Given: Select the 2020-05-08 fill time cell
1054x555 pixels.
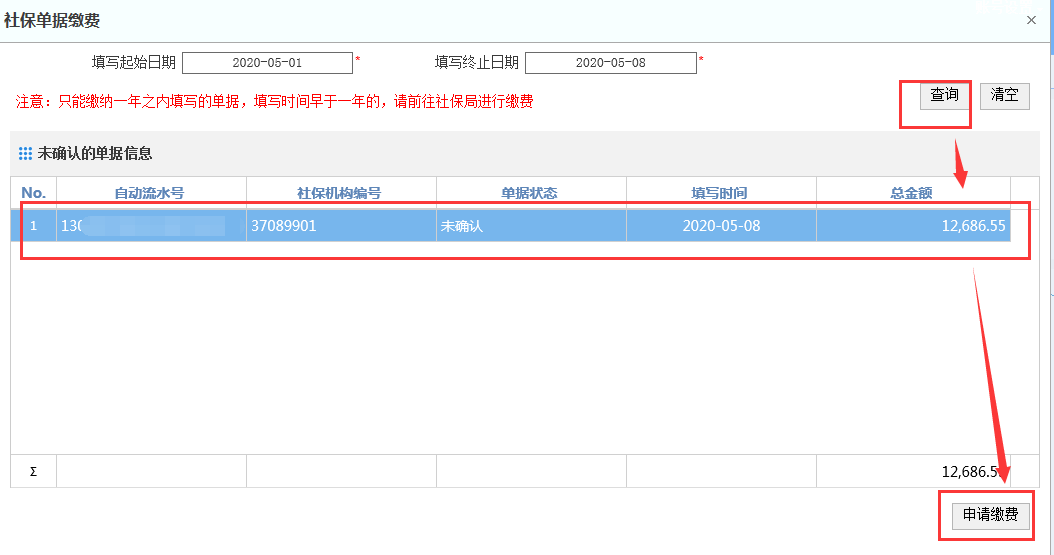Looking at the screenshot, I should (721, 226).
